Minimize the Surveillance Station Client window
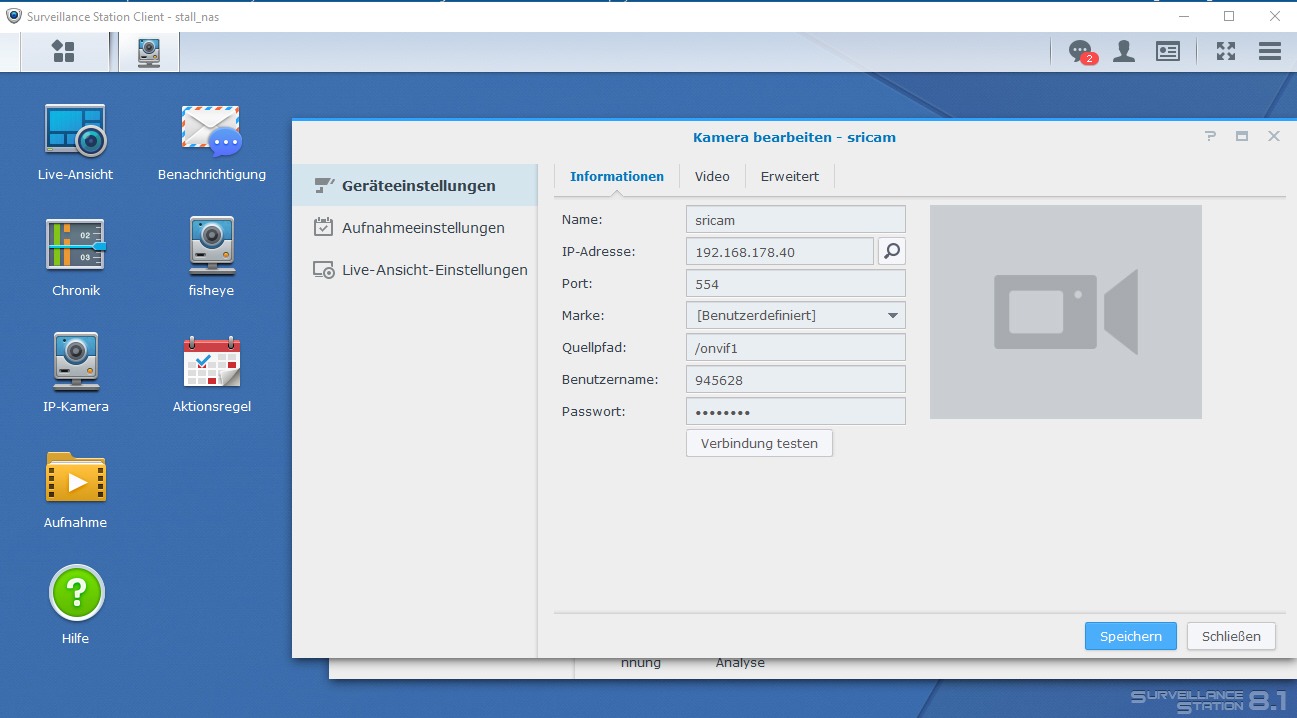This screenshot has height=718, width=1297. [x=1185, y=16]
